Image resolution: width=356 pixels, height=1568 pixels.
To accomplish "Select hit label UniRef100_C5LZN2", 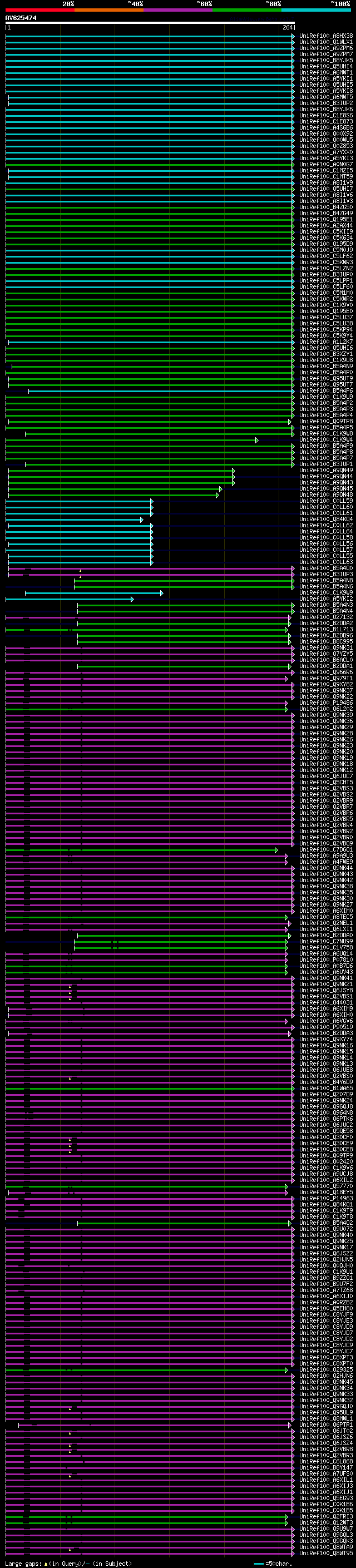I will [x=326, y=269].
